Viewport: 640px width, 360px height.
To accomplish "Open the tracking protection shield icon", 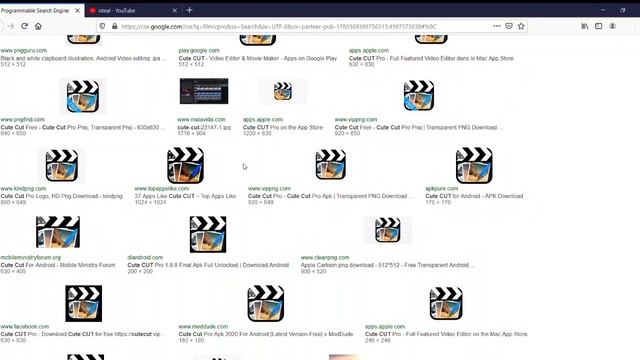I will coord(102,26).
